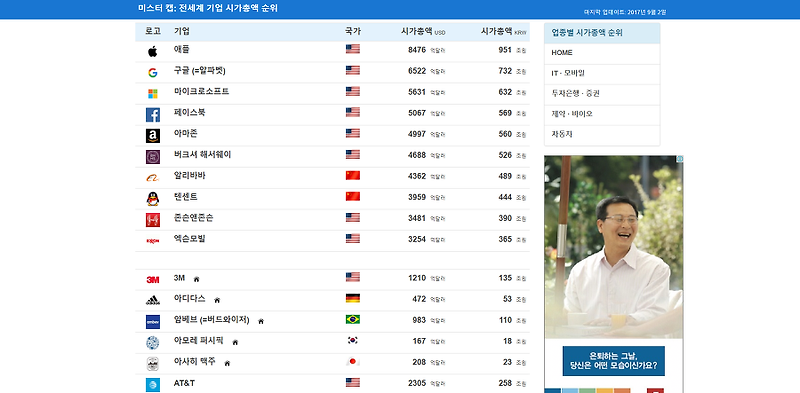Screen dimensions: 800x393
Task: Click the Google logo icon
Action: 153,72
